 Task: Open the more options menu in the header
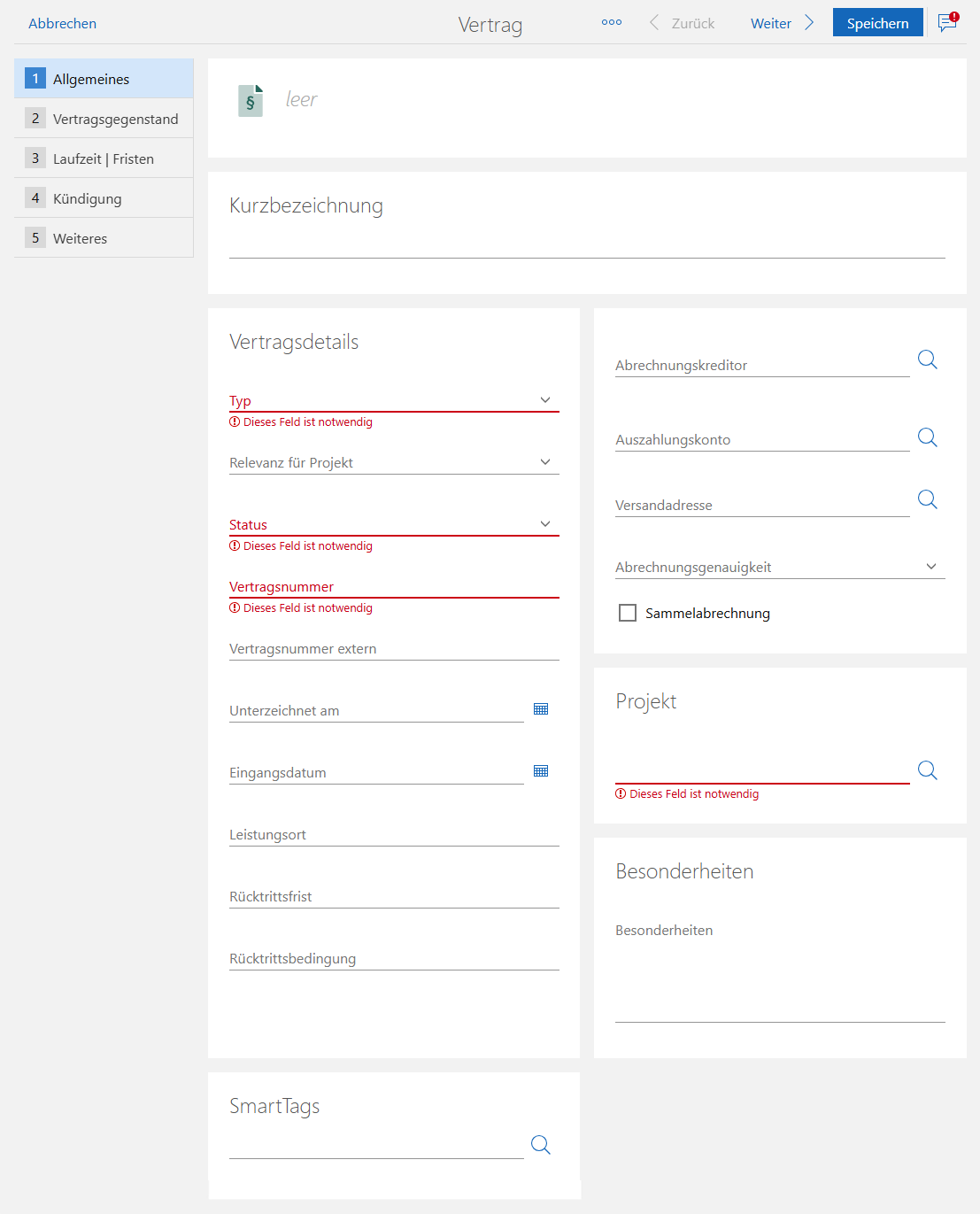click(611, 22)
